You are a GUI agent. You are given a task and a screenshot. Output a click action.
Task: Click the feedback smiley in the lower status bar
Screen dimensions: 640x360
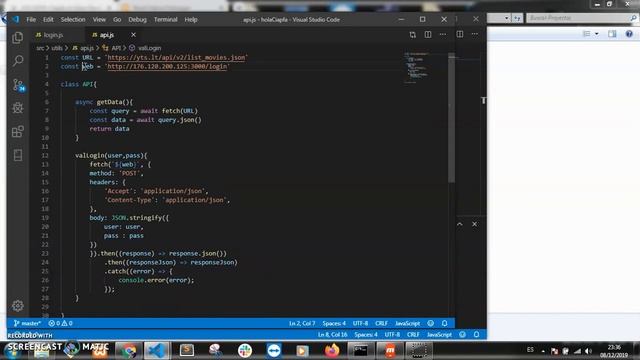[462, 335]
